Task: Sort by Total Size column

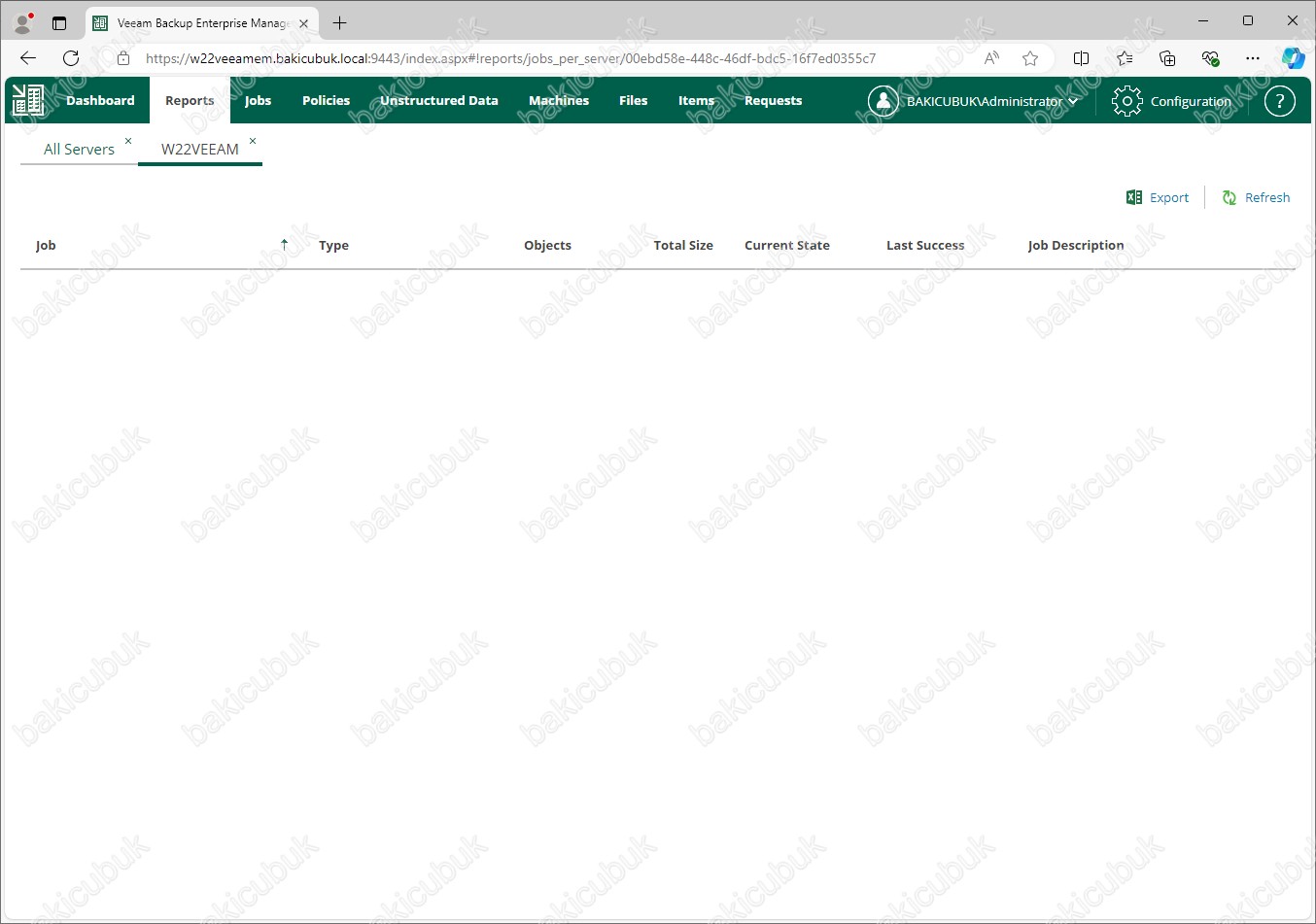Action: 683,245
